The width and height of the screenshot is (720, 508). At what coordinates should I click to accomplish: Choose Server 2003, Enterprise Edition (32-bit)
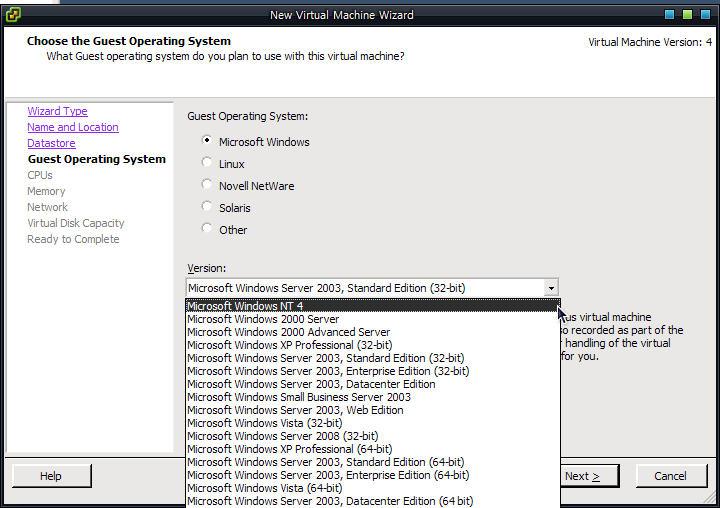[x=373, y=371]
